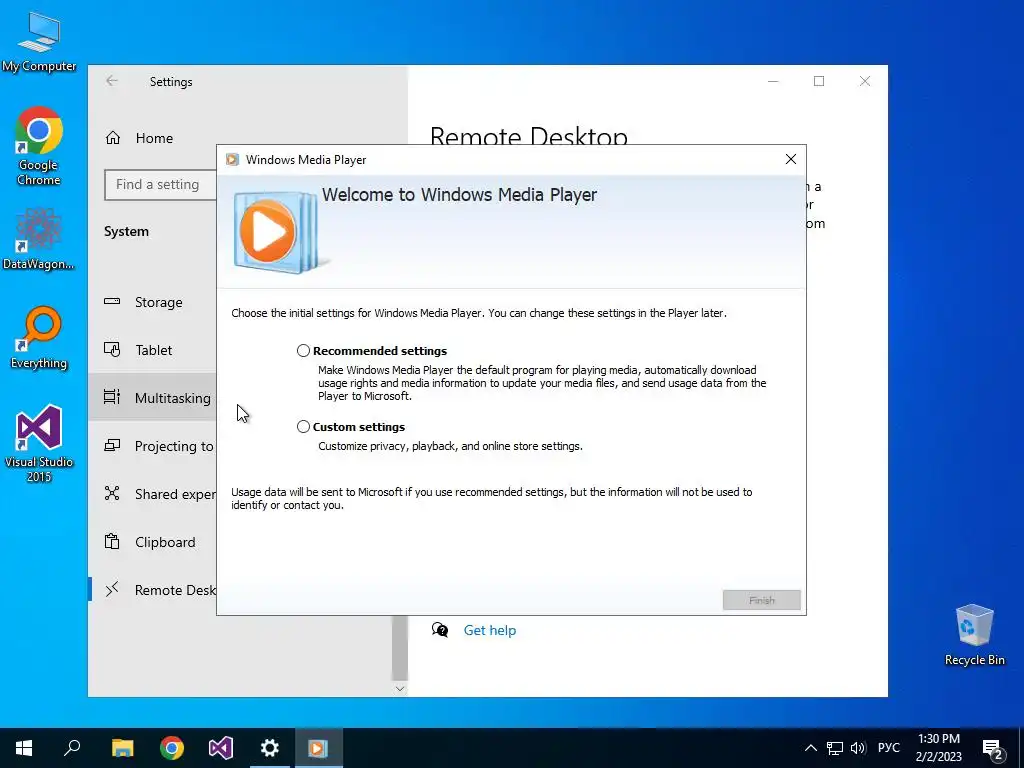
Task: Select the DataWagon desktop shortcut
Action: (39, 238)
